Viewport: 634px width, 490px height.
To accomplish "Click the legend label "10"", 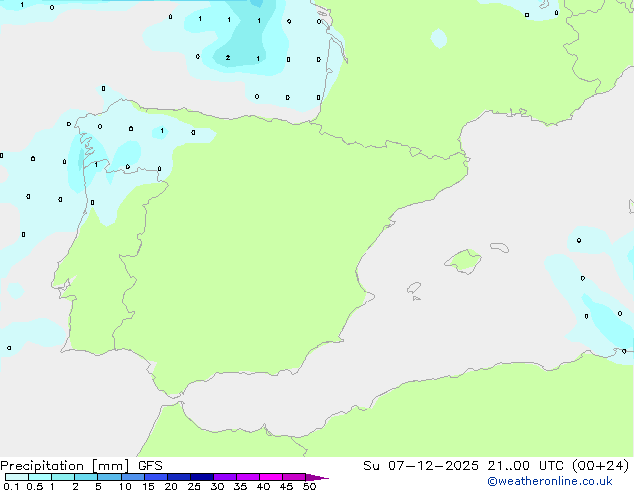I will (125, 486).
